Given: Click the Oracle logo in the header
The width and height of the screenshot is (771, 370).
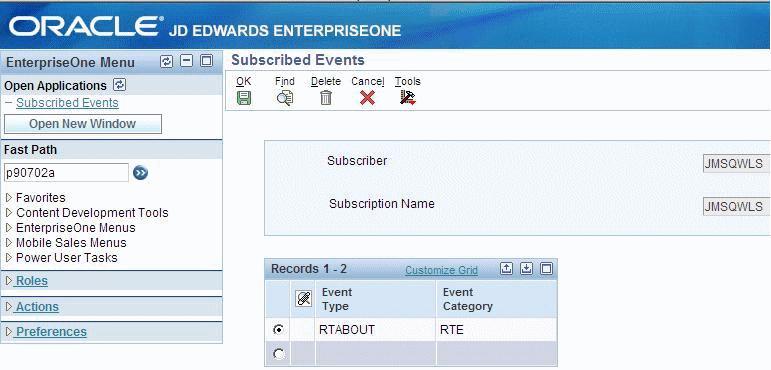Looking at the screenshot, I should (86, 26).
